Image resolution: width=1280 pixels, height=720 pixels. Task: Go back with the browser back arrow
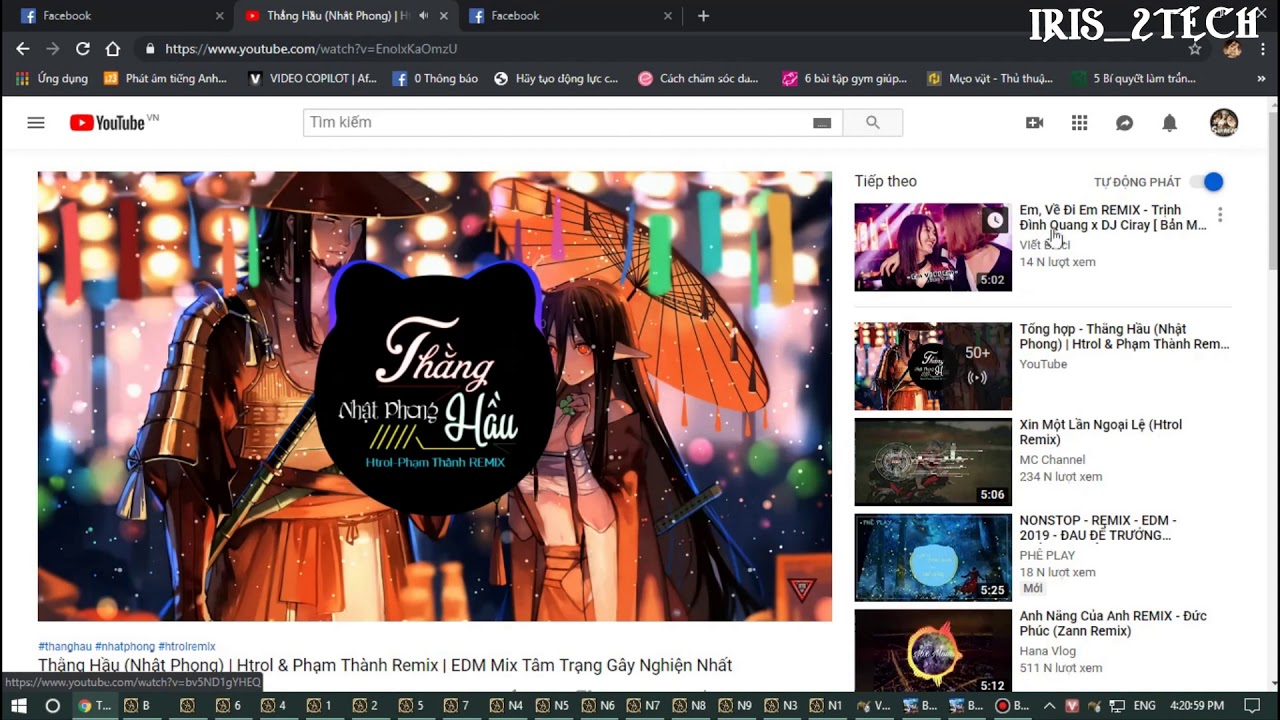click(22, 48)
